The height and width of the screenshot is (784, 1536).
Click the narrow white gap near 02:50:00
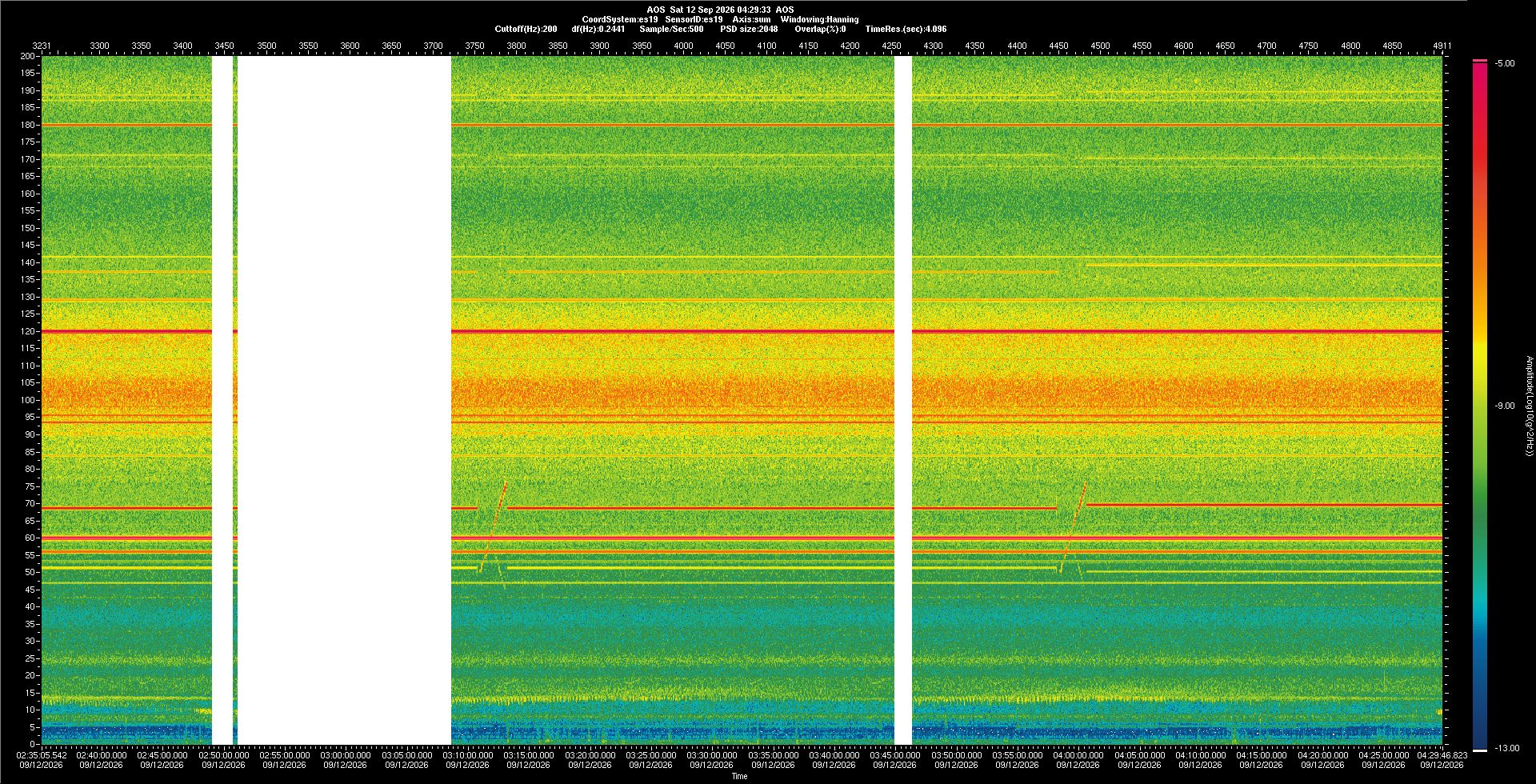click(222, 400)
